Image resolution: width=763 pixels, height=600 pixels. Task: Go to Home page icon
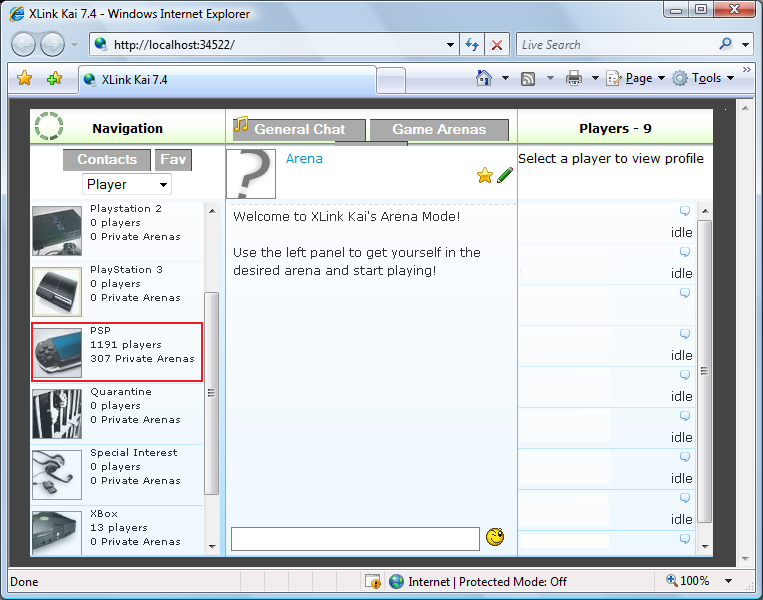(x=484, y=78)
